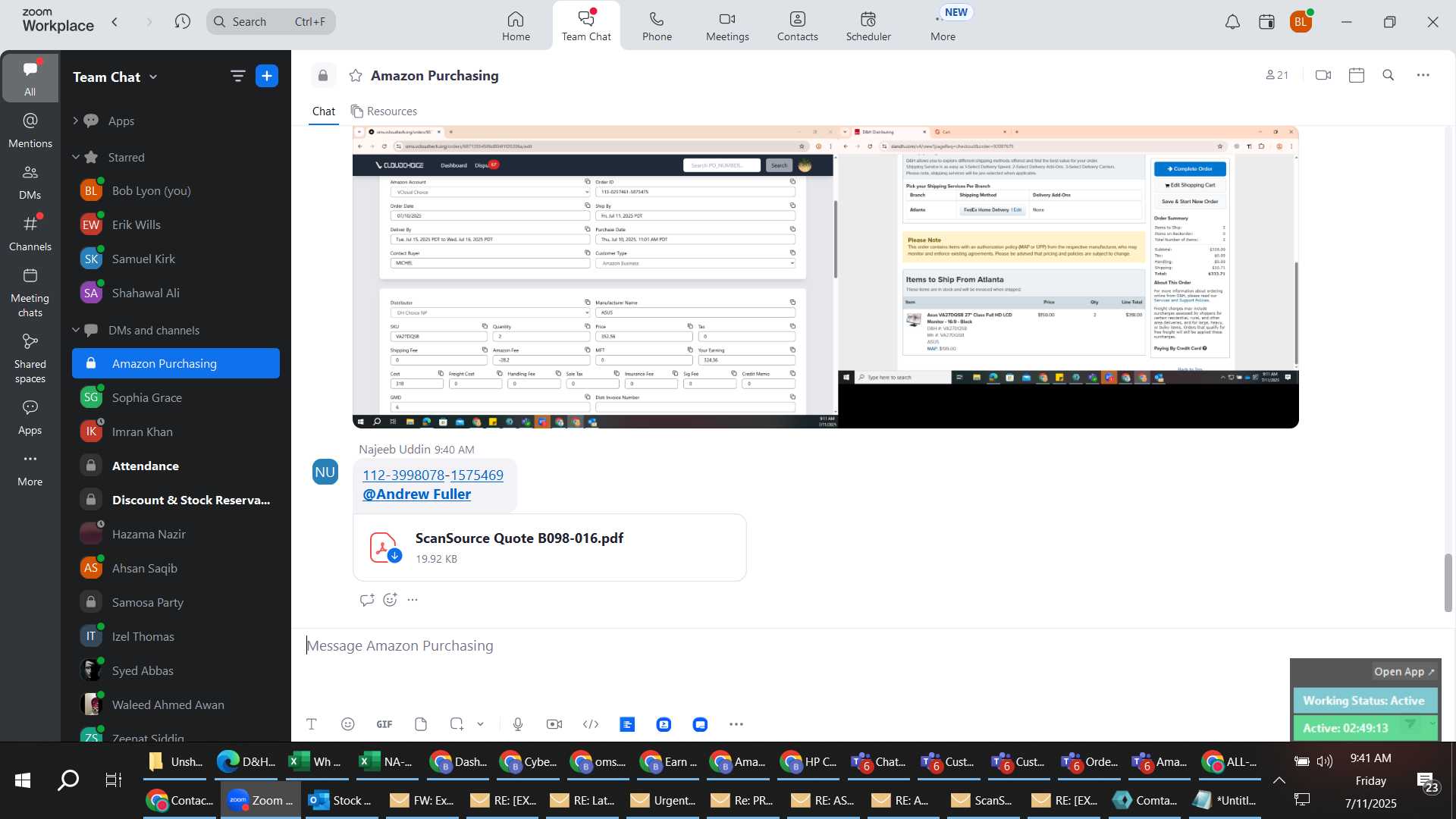Record an audio message
Viewport: 1456px width, 819px height.
pyautogui.click(x=518, y=724)
